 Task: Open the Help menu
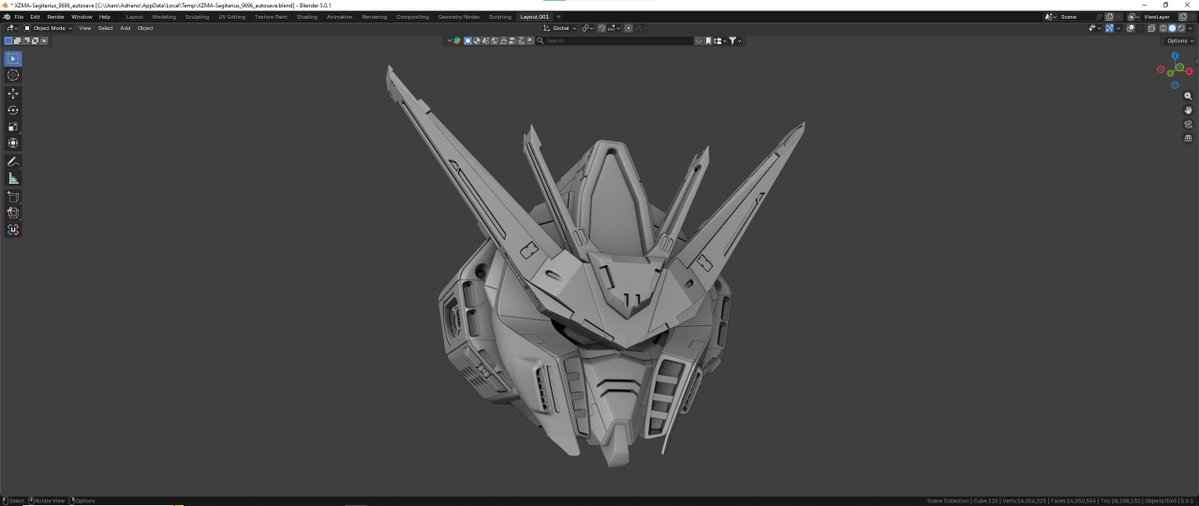point(105,17)
